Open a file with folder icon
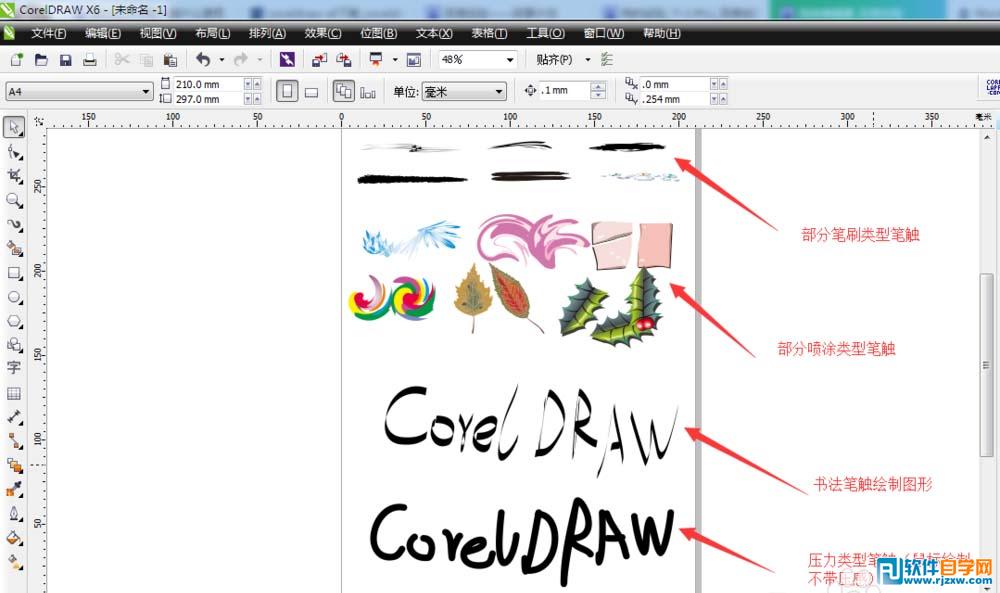Image resolution: width=1000 pixels, height=593 pixels. point(41,60)
